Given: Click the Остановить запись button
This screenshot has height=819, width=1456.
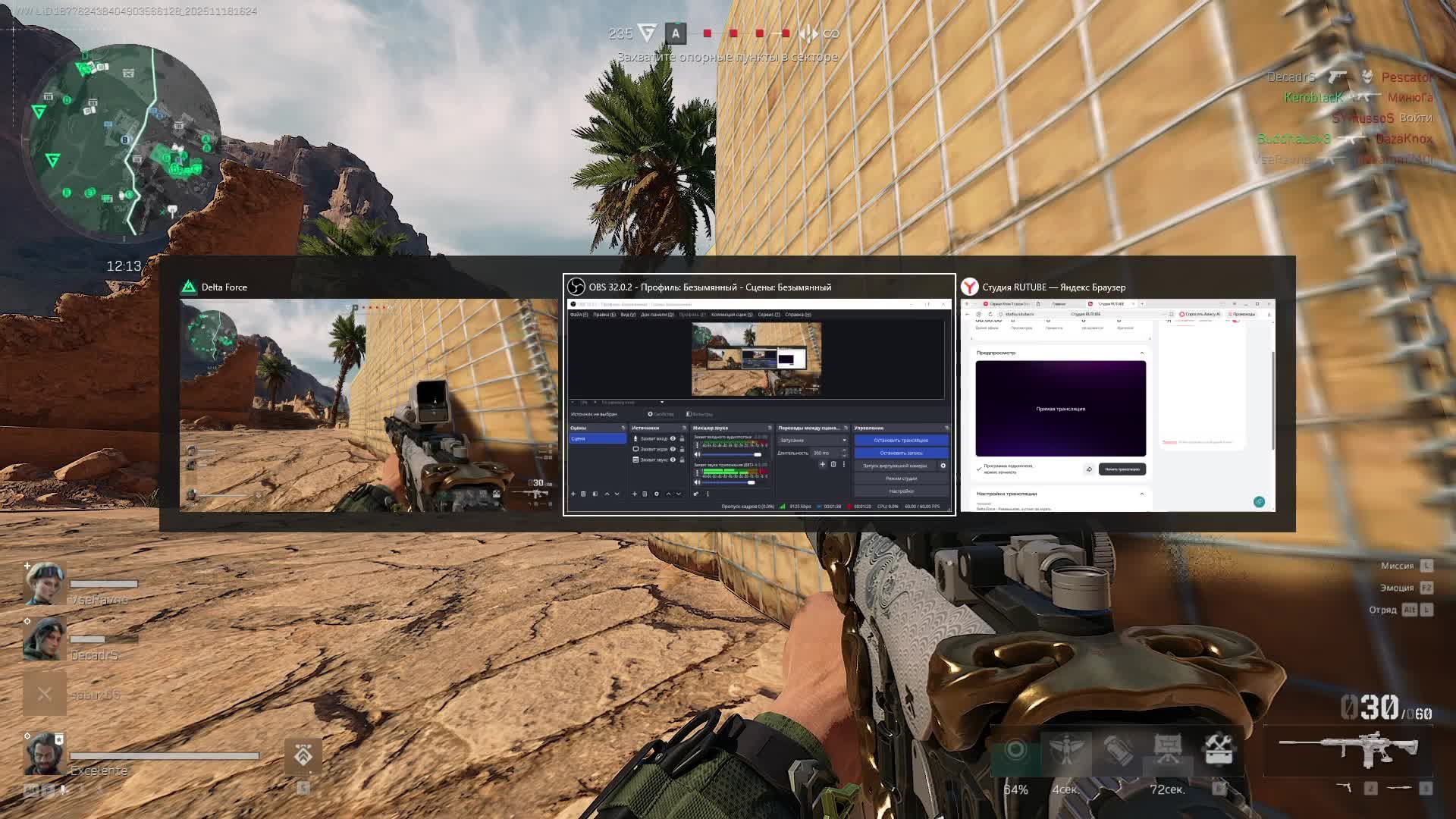Looking at the screenshot, I should 901,453.
